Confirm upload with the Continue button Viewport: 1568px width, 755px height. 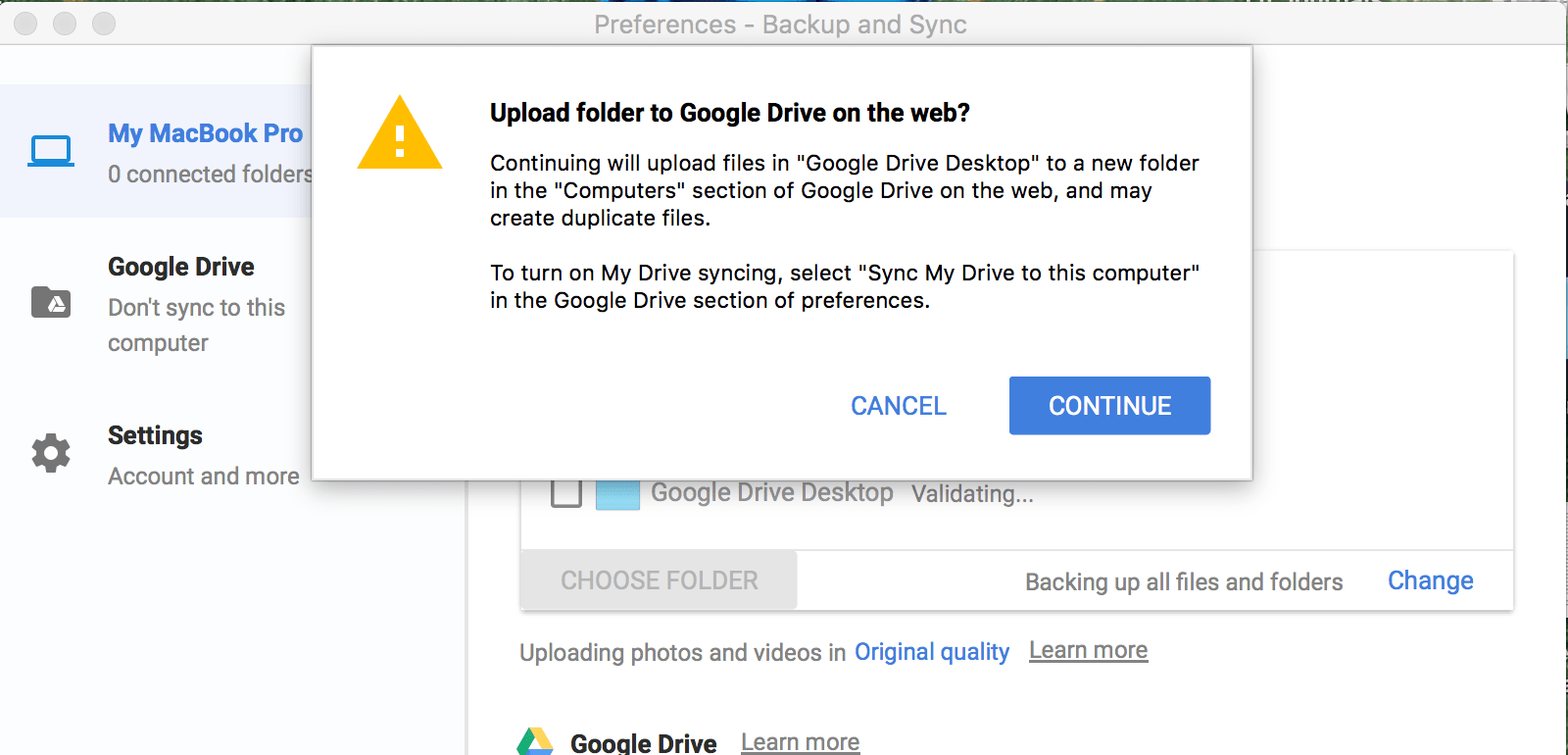click(x=1110, y=406)
